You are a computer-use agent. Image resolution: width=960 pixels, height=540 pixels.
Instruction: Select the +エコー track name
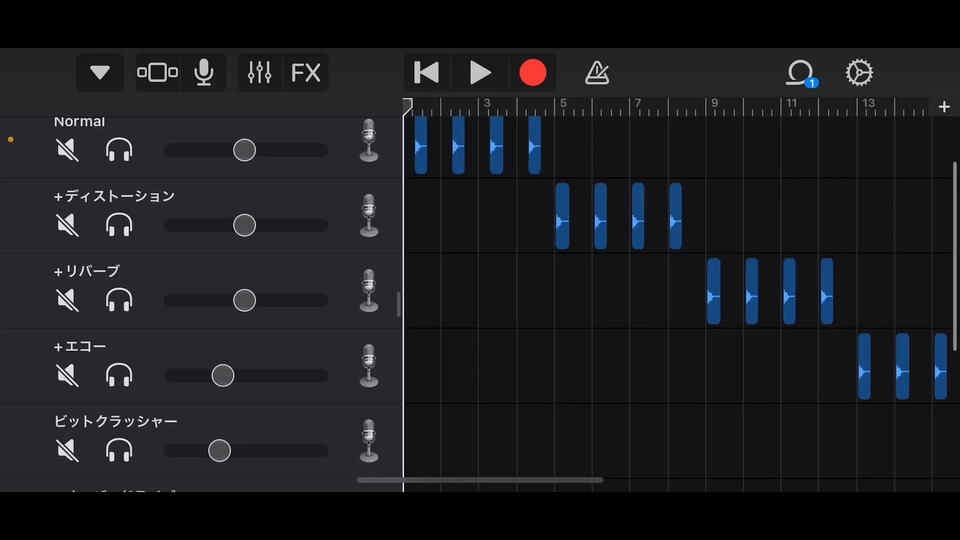pyautogui.click(x=80, y=347)
